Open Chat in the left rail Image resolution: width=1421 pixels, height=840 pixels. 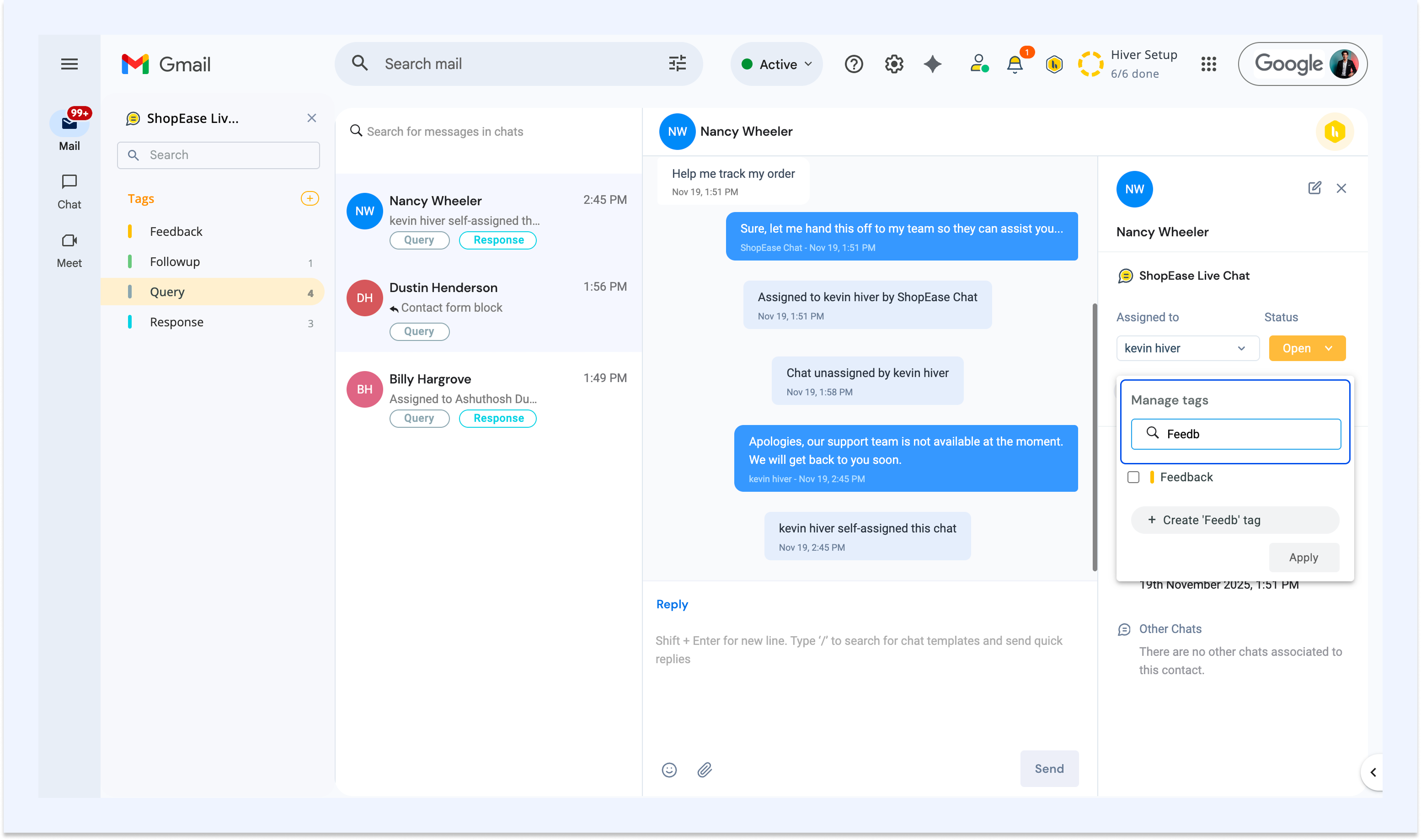point(69,191)
